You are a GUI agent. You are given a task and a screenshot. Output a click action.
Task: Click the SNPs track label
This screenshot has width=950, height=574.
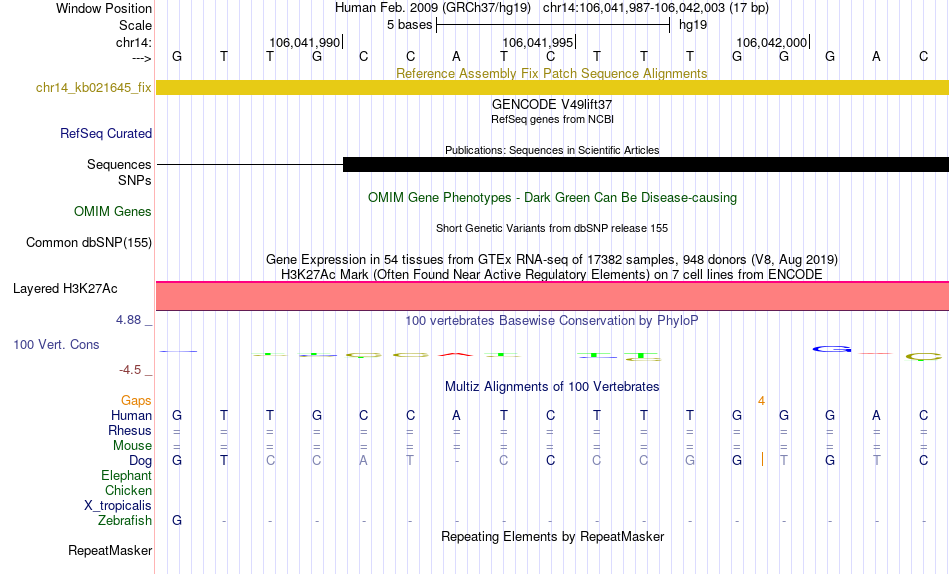(x=135, y=180)
